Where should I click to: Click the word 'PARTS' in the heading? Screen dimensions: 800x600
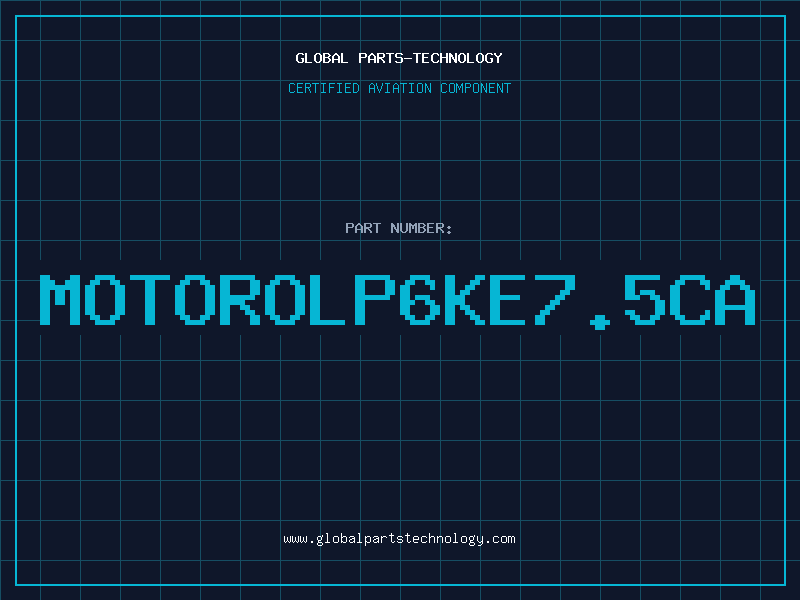(x=381, y=58)
